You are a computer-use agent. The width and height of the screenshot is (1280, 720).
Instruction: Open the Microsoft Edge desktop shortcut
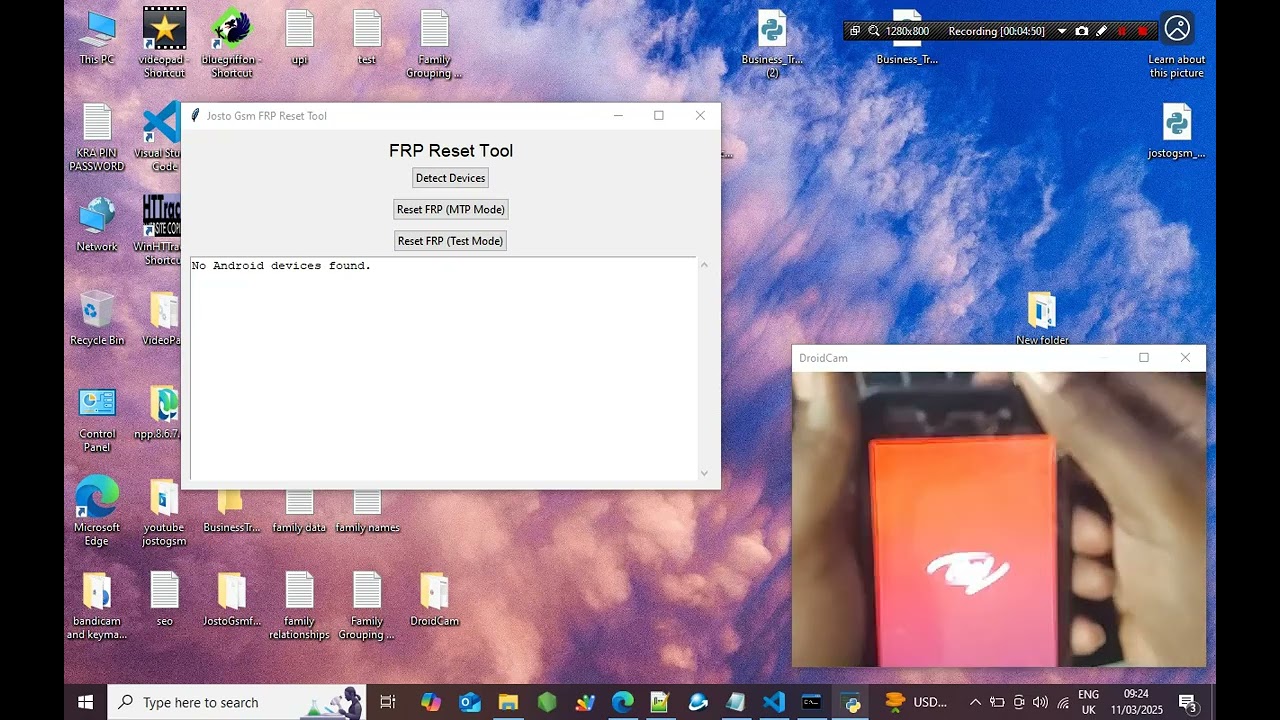coord(97,511)
